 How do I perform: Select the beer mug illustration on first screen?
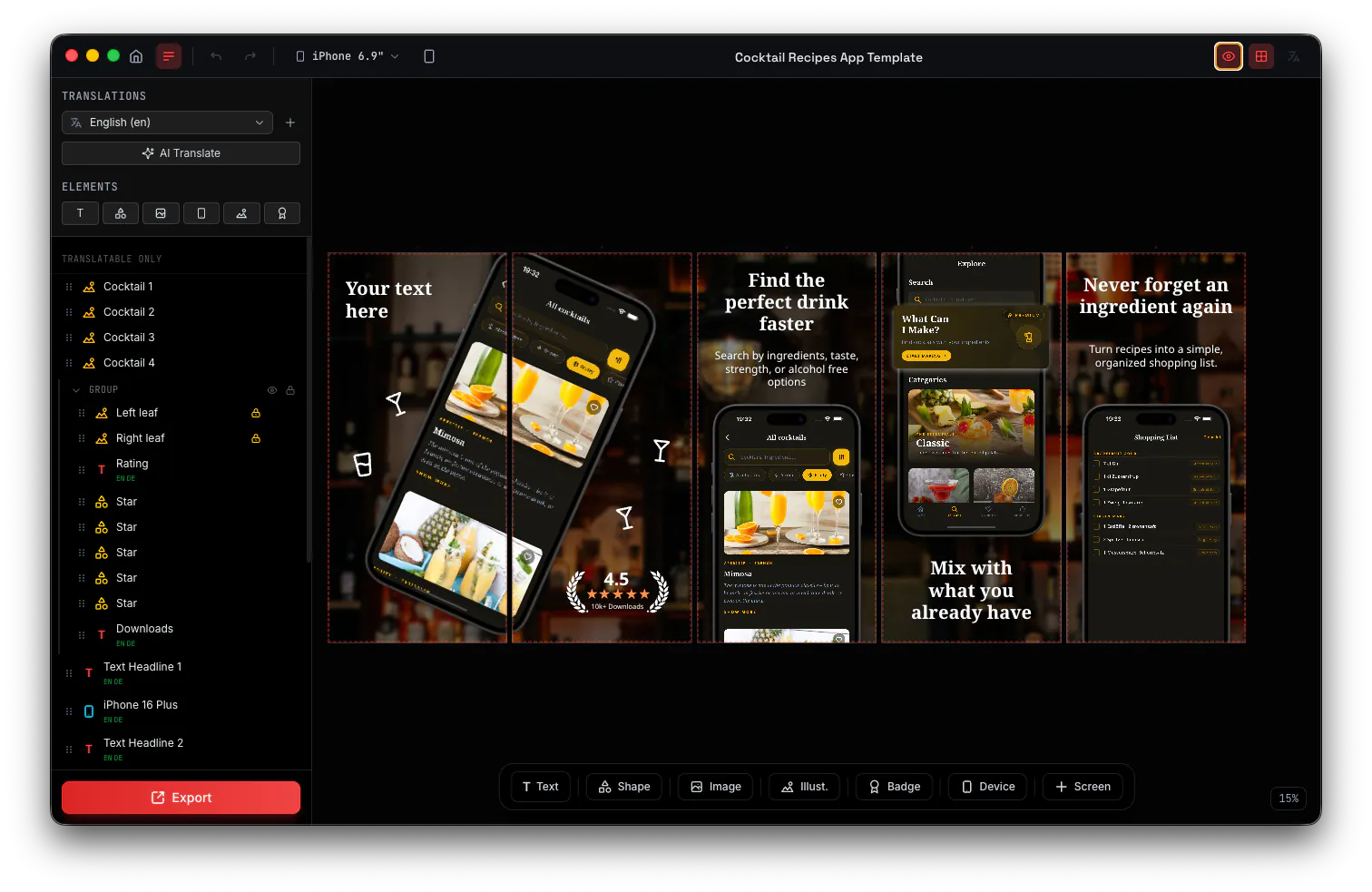(x=362, y=465)
